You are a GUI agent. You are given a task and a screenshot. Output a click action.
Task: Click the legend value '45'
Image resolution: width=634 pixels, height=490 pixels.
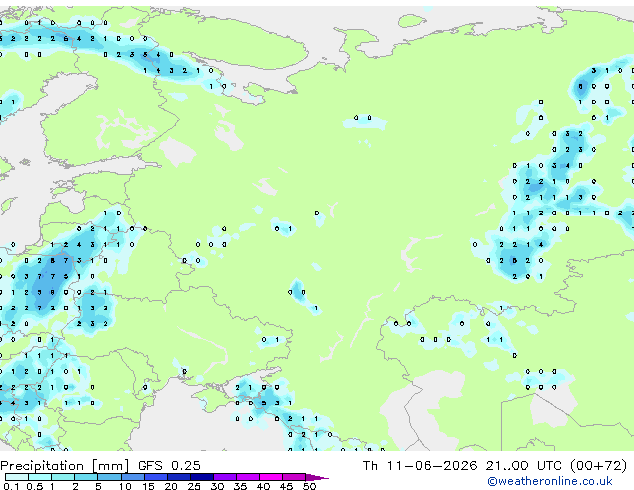pyautogui.click(x=286, y=486)
